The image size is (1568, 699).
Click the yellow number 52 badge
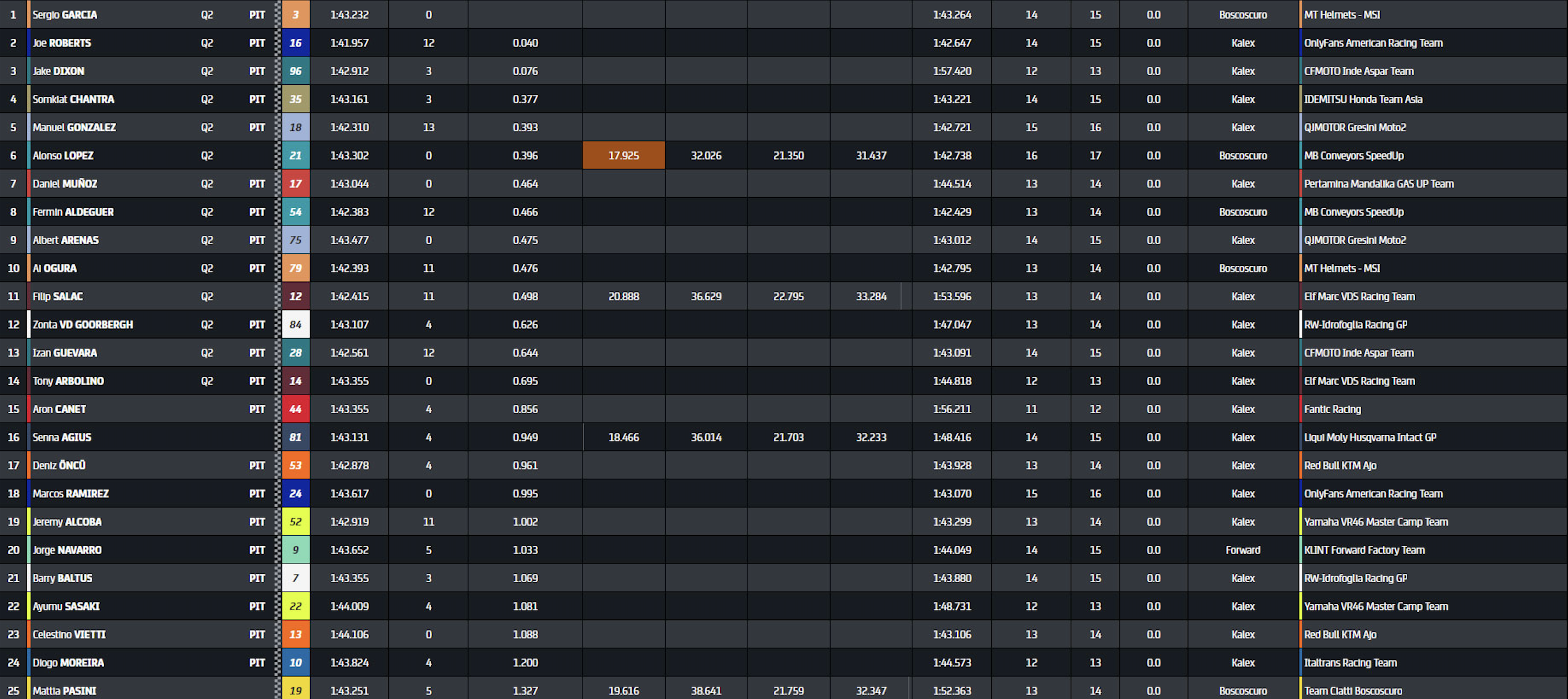[295, 521]
